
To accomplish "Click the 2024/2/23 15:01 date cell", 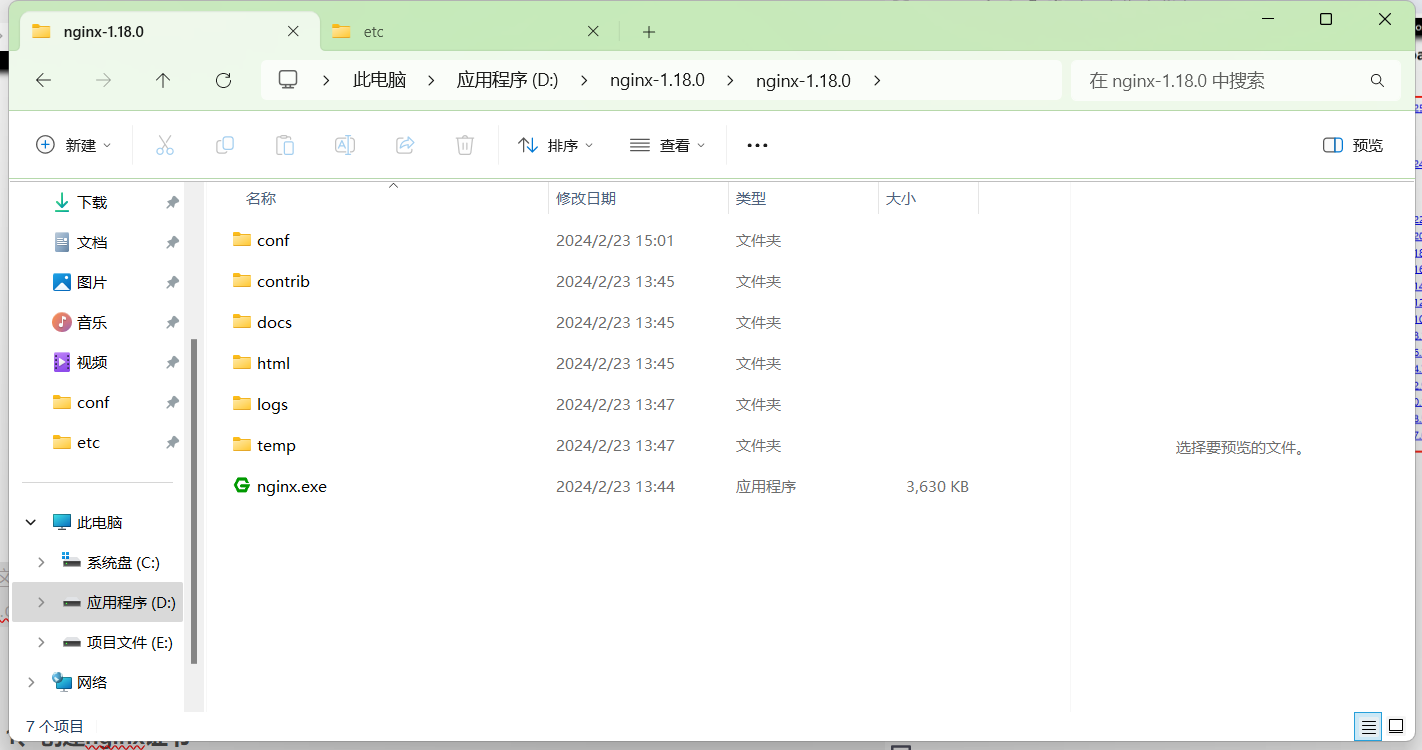I will (x=615, y=240).
